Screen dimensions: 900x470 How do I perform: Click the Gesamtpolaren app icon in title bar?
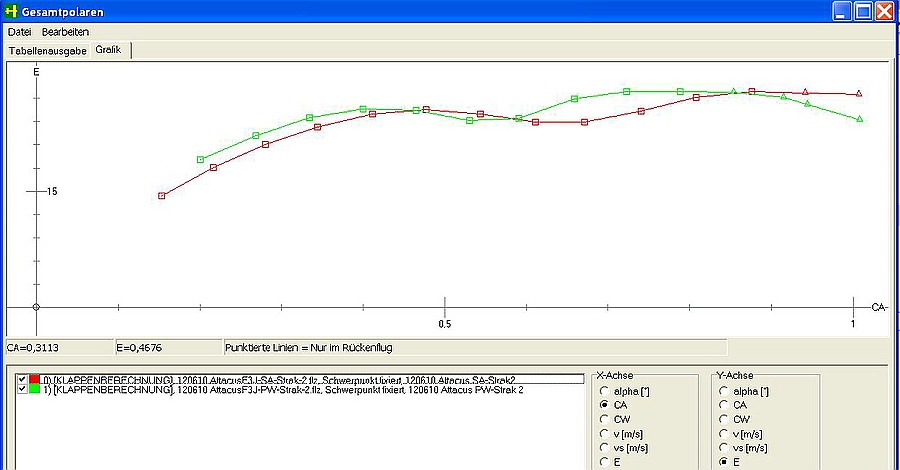click(13, 12)
